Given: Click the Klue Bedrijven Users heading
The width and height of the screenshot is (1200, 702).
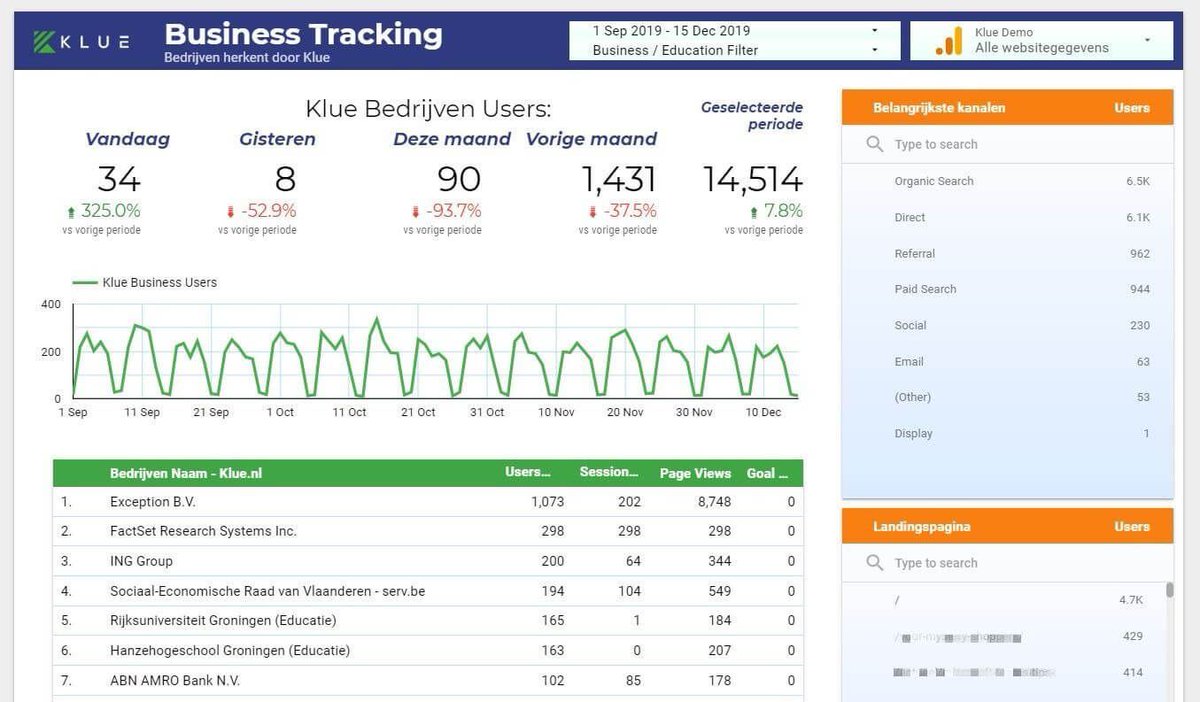Looking at the screenshot, I should pos(428,109).
